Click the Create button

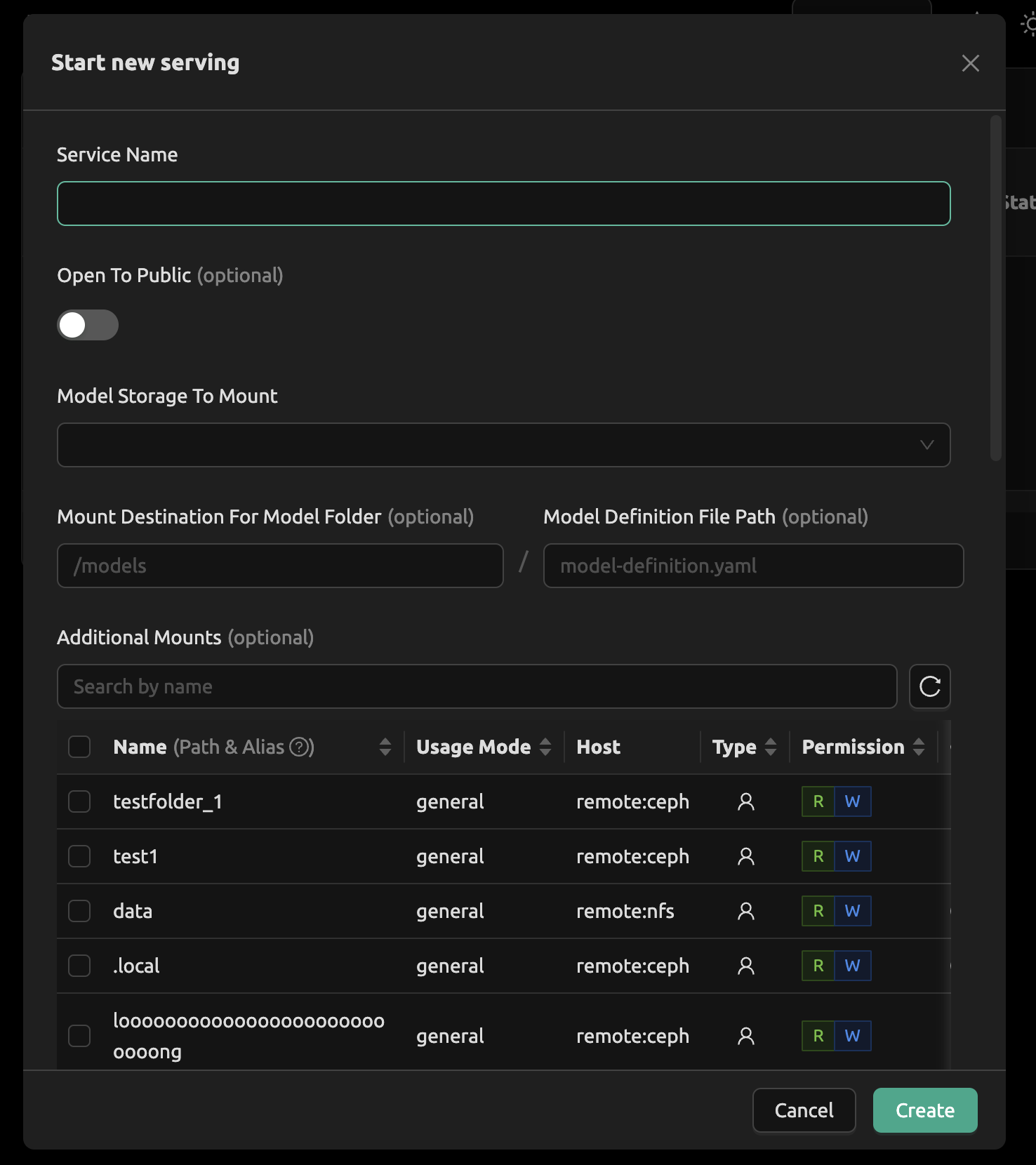(925, 1110)
